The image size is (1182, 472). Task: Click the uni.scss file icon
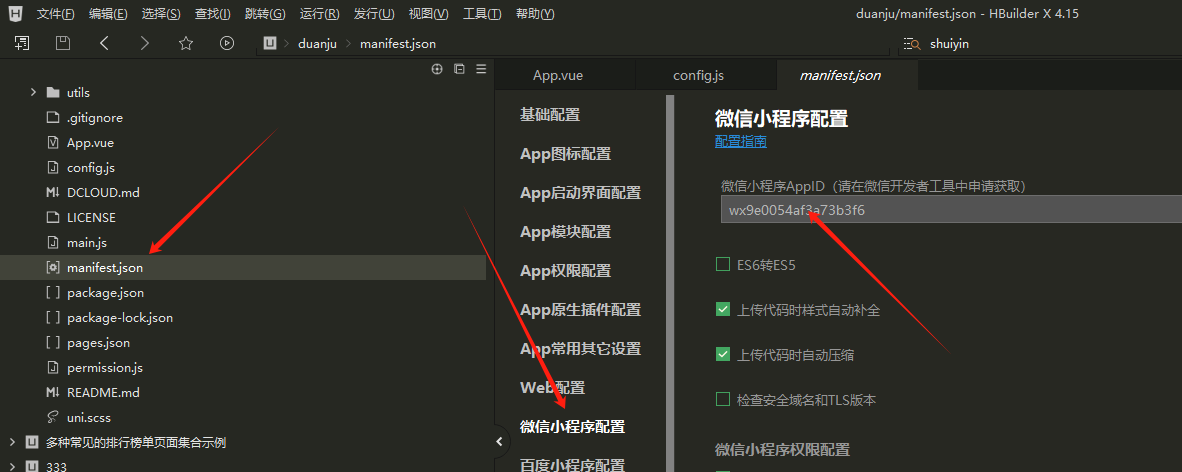pos(53,417)
